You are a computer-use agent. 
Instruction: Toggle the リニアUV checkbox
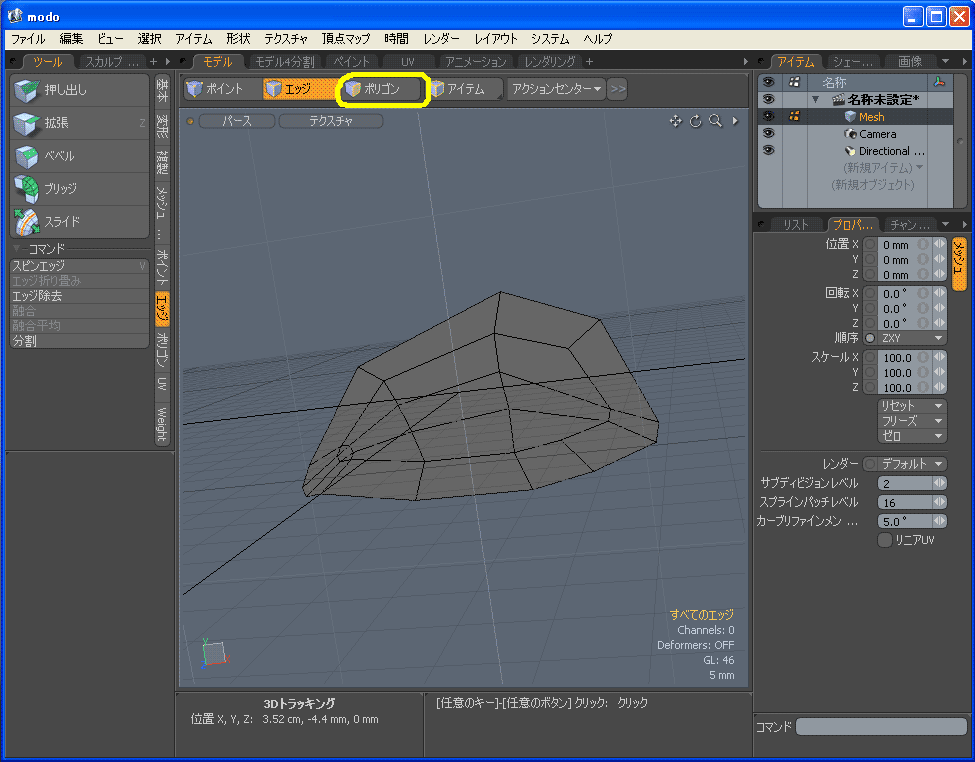coord(884,540)
